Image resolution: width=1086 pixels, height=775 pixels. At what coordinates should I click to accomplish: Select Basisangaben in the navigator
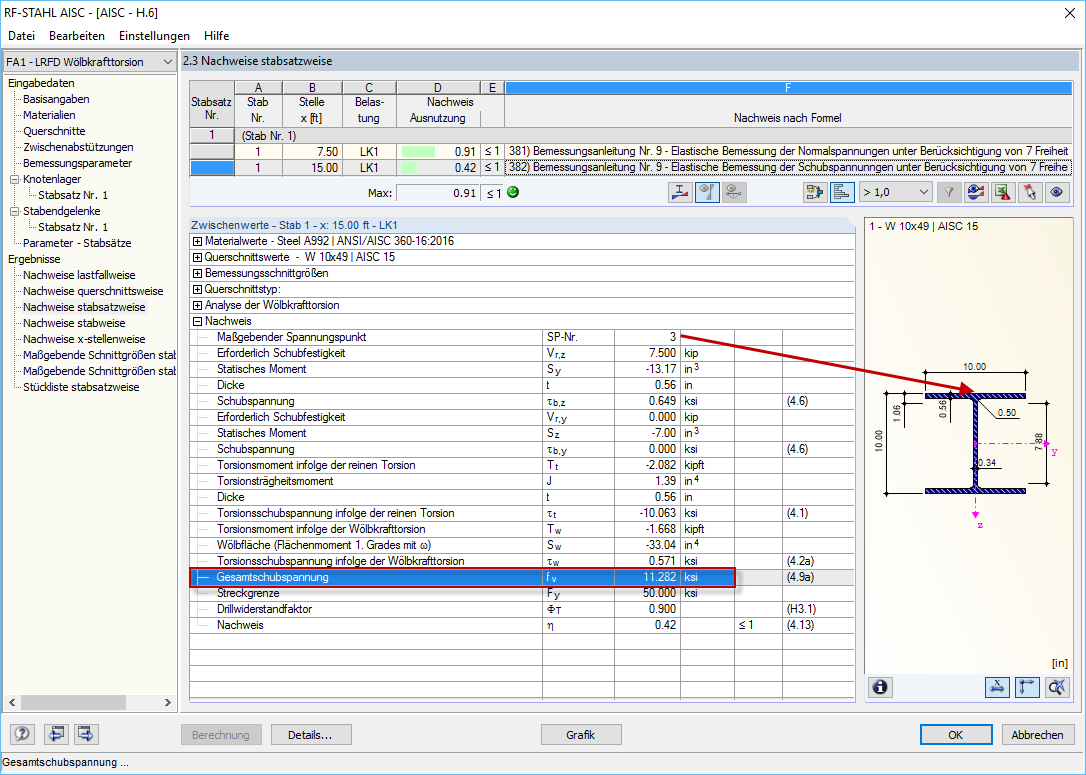tap(56, 99)
